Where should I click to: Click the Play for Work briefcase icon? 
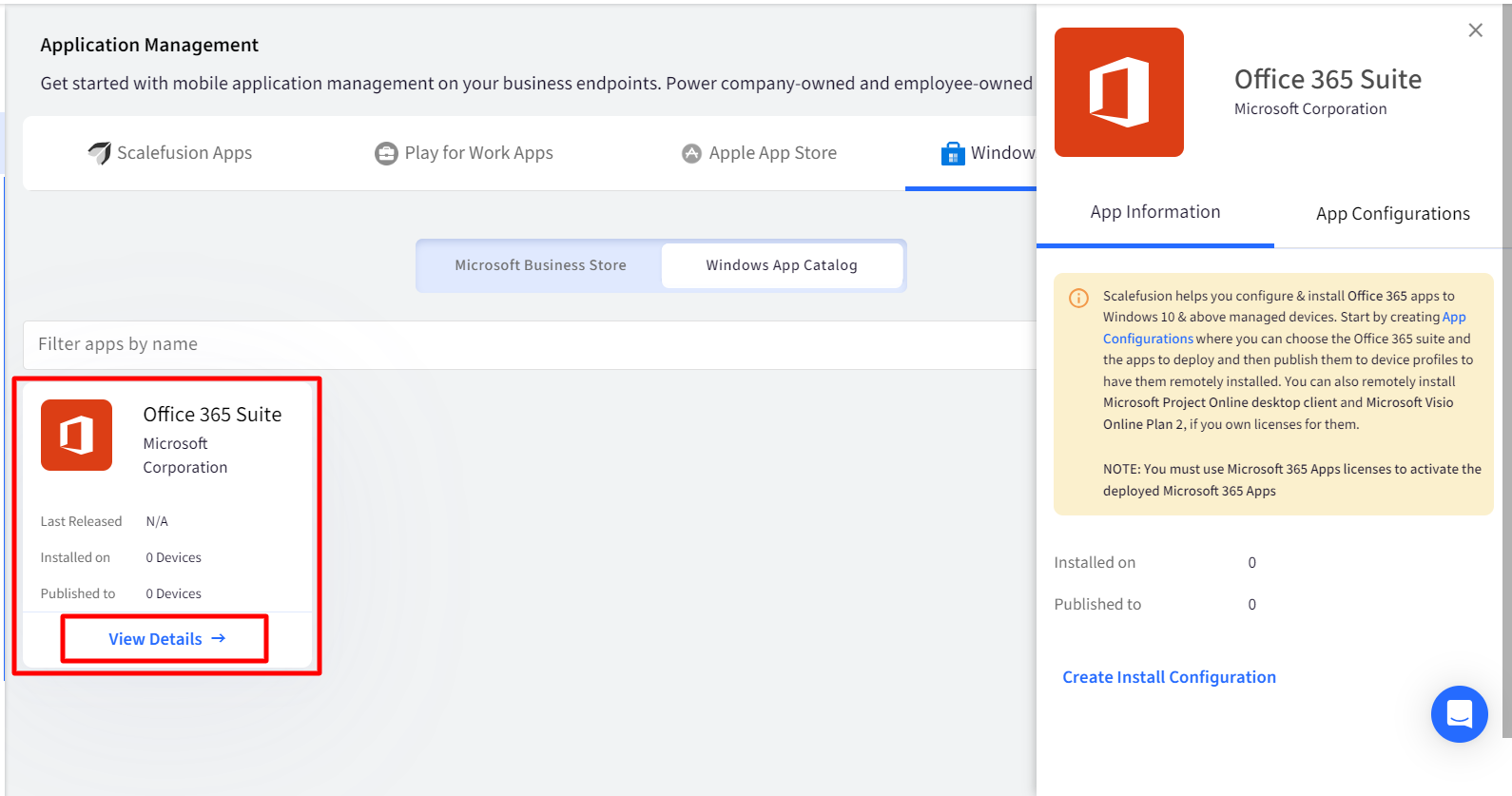[386, 153]
